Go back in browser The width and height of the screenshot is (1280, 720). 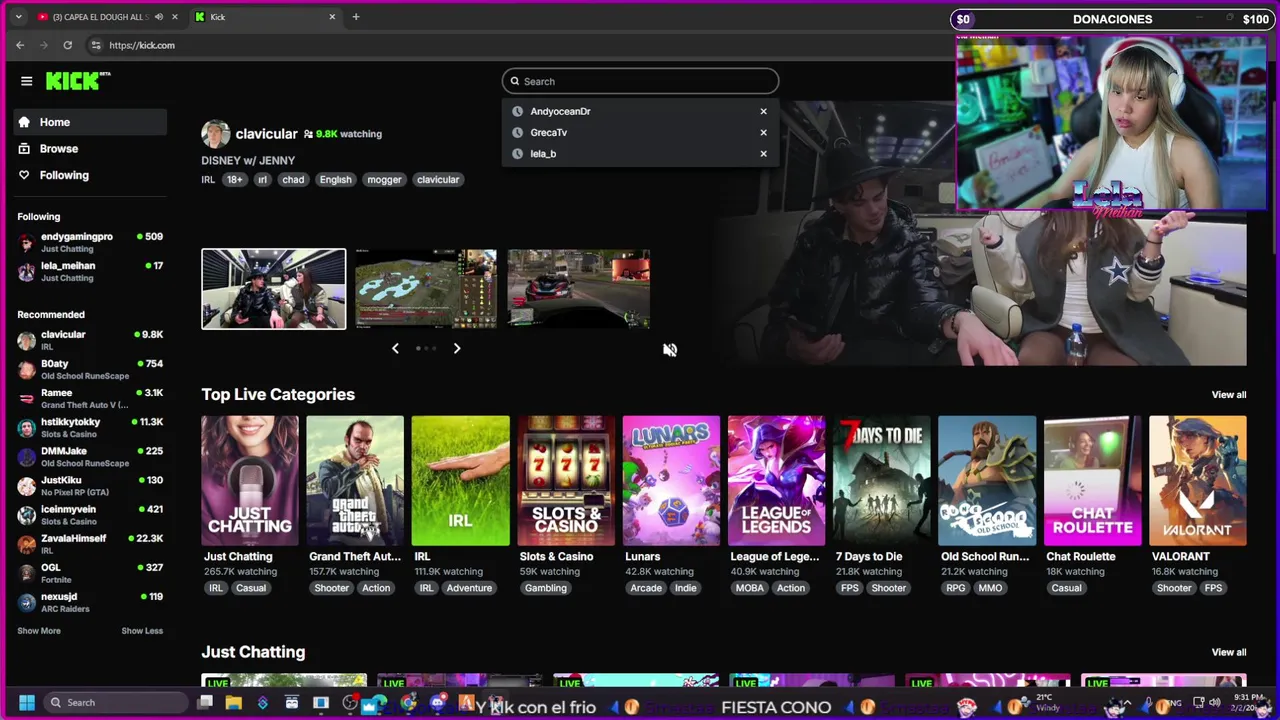[20, 45]
